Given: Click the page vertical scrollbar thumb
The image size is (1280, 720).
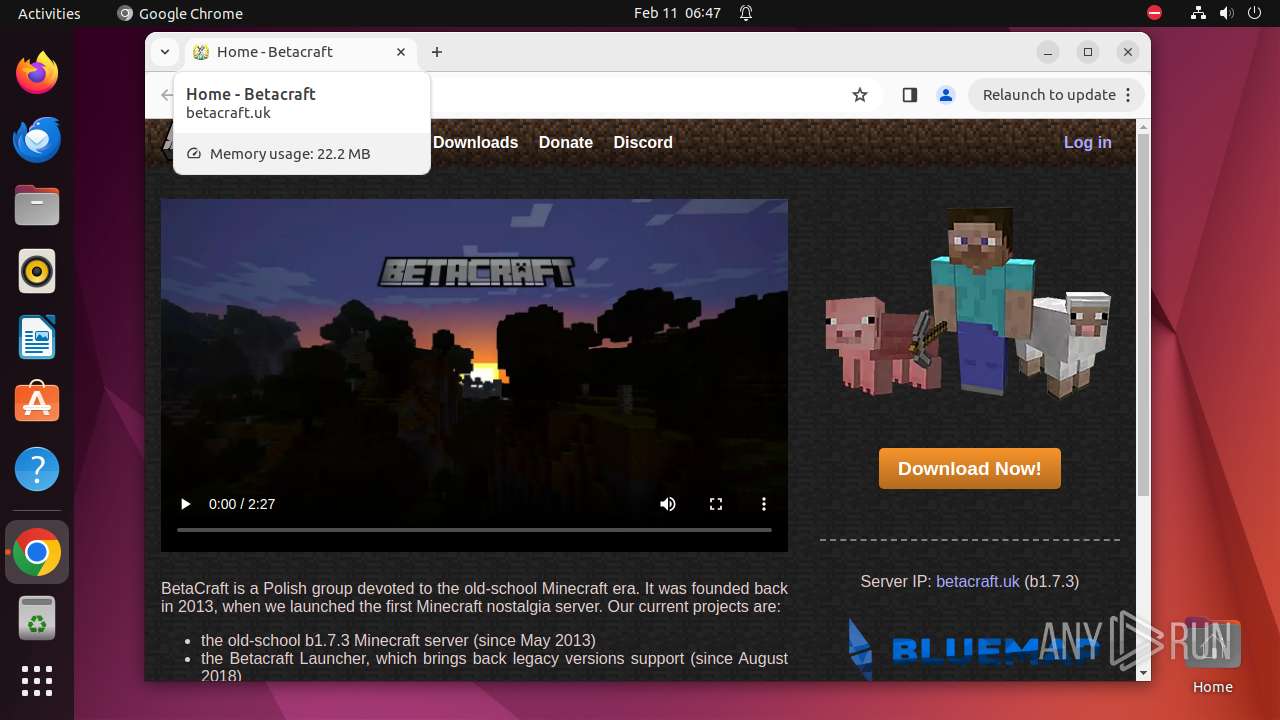Looking at the screenshot, I should coord(1144,315).
